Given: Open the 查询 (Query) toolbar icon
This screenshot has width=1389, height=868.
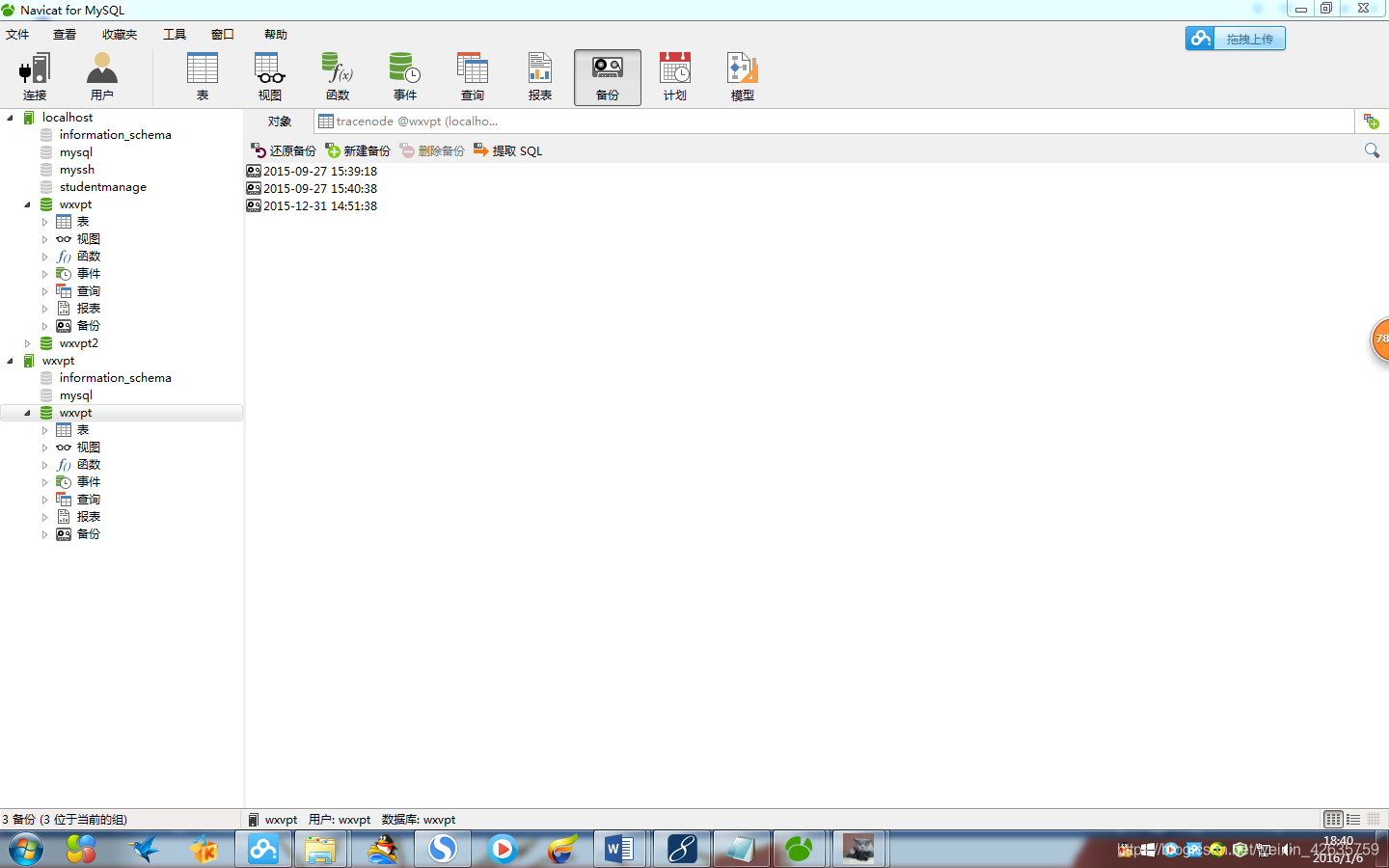Looking at the screenshot, I should pyautogui.click(x=473, y=75).
